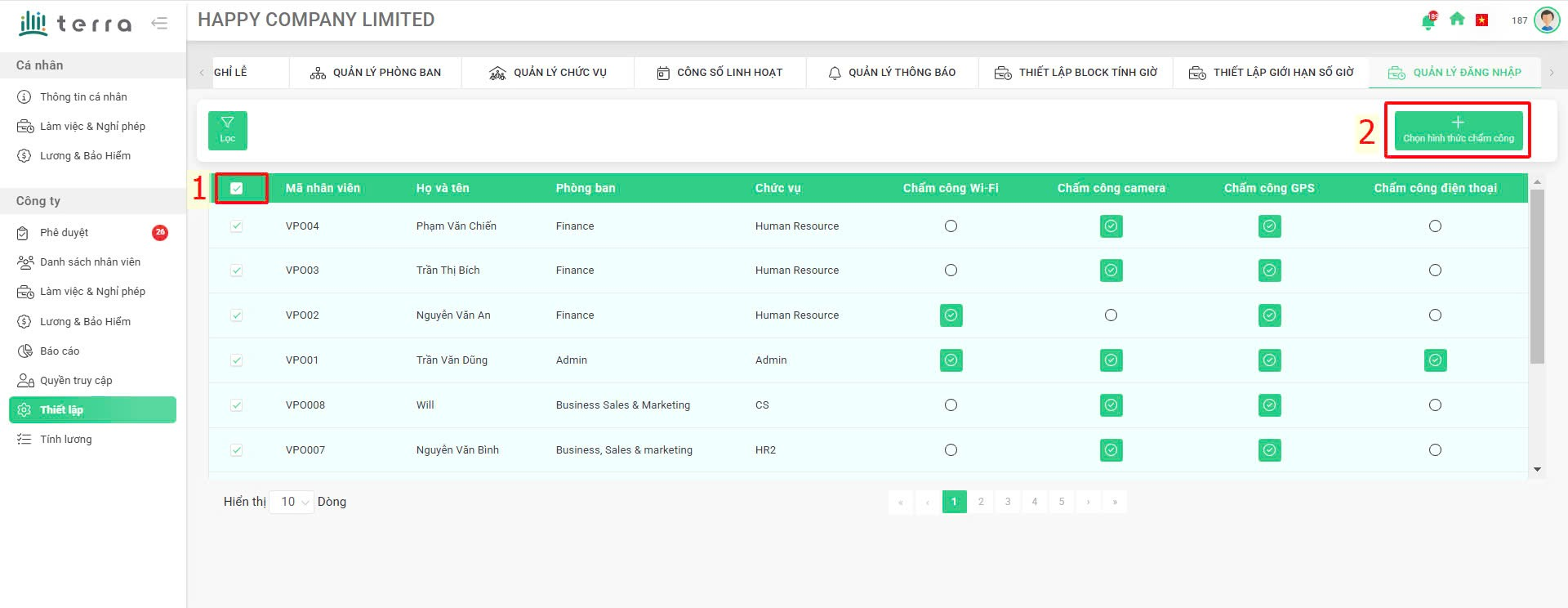Change language via Vietnam flag icon
Viewport: 1568px width, 608px height.
tap(1481, 20)
